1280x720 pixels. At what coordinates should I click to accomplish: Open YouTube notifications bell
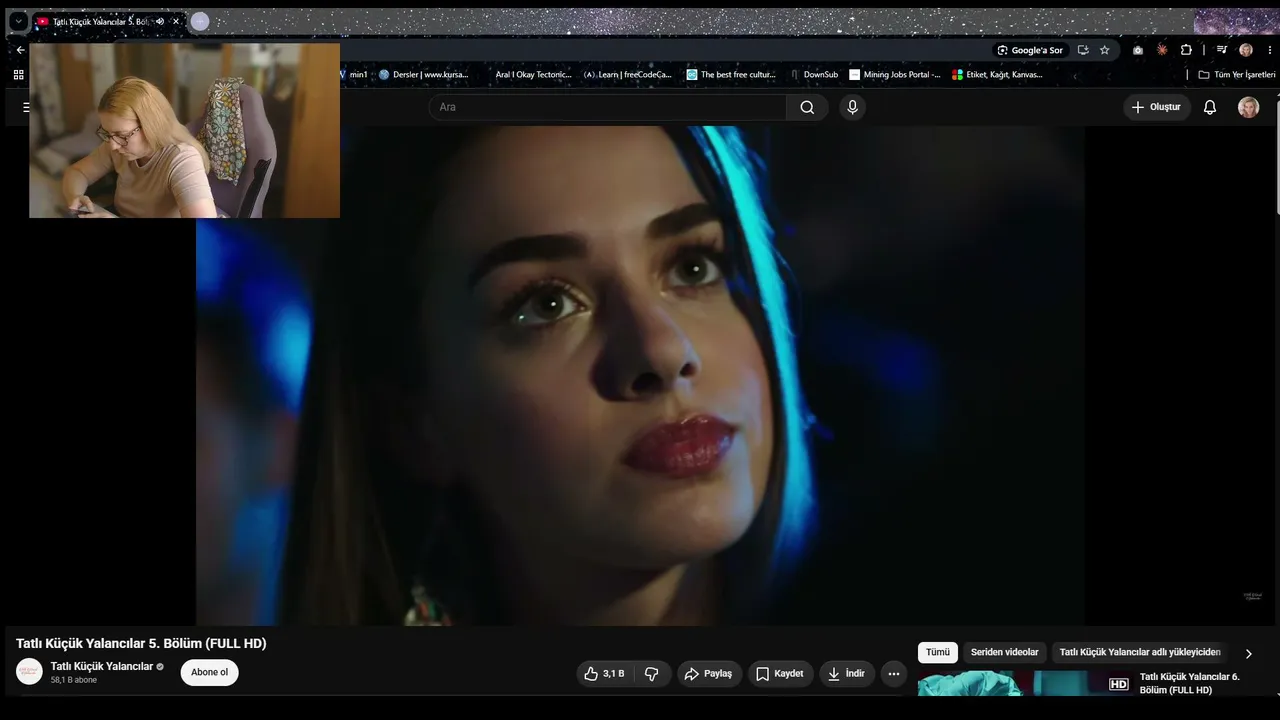(x=1210, y=107)
